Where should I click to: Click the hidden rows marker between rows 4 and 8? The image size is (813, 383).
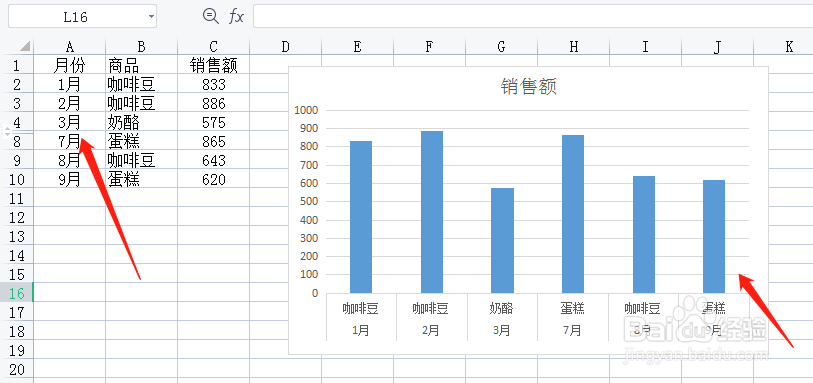click(x=7, y=132)
